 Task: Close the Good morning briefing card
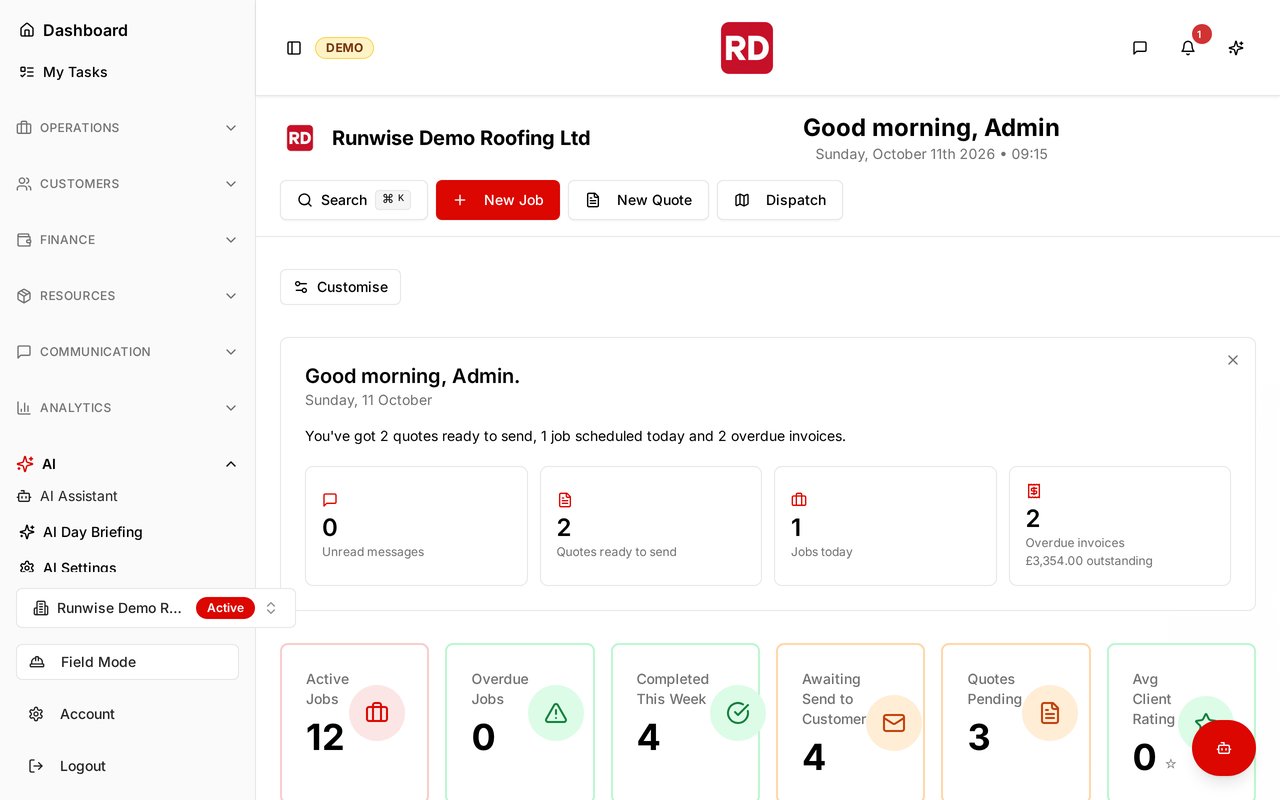click(x=1233, y=360)
